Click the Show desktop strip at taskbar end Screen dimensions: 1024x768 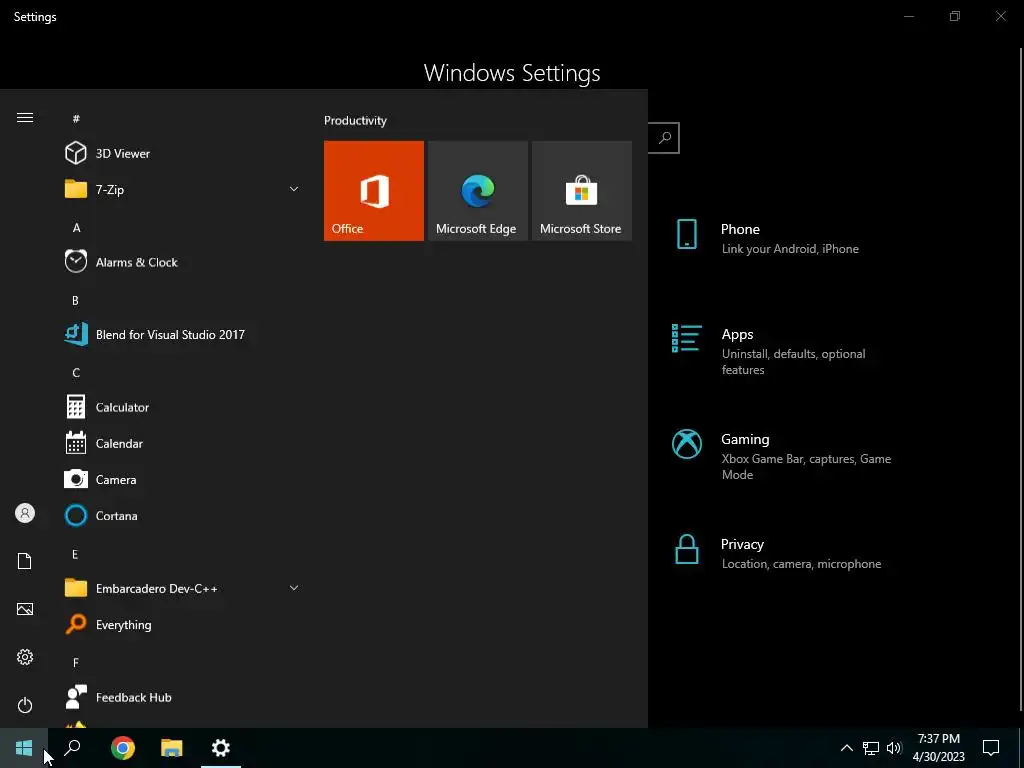[1021, 748]
